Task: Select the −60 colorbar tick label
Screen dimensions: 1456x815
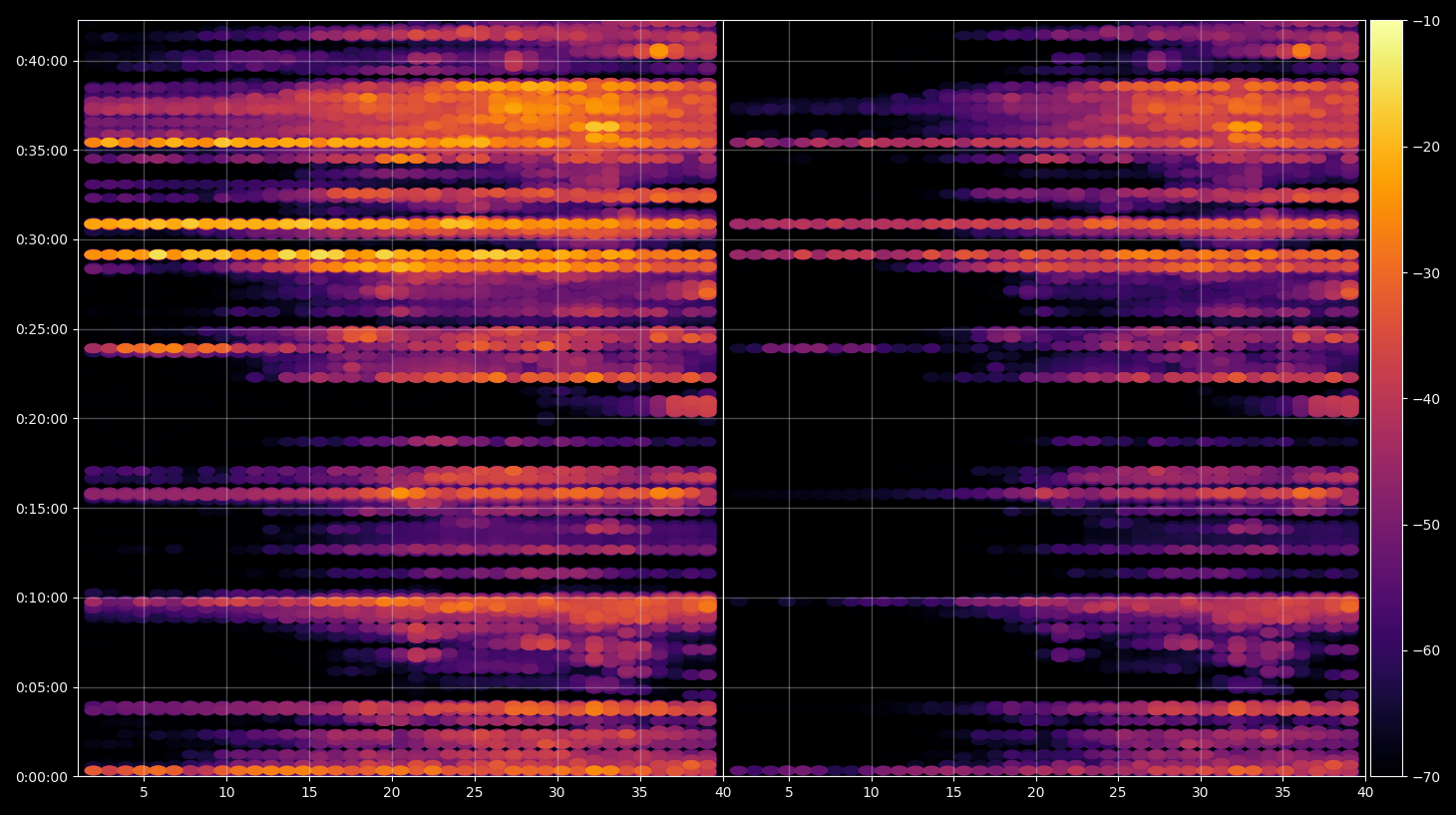Action: (1427, 651)
